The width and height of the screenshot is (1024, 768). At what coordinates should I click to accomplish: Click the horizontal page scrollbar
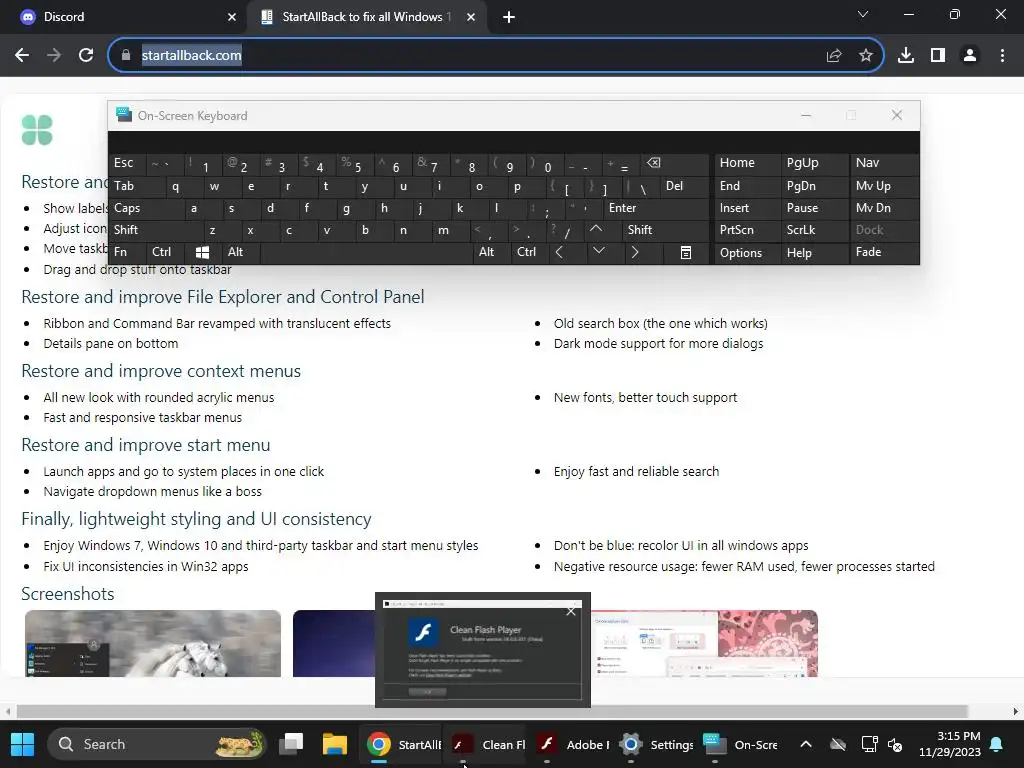(x=491, y=711)
